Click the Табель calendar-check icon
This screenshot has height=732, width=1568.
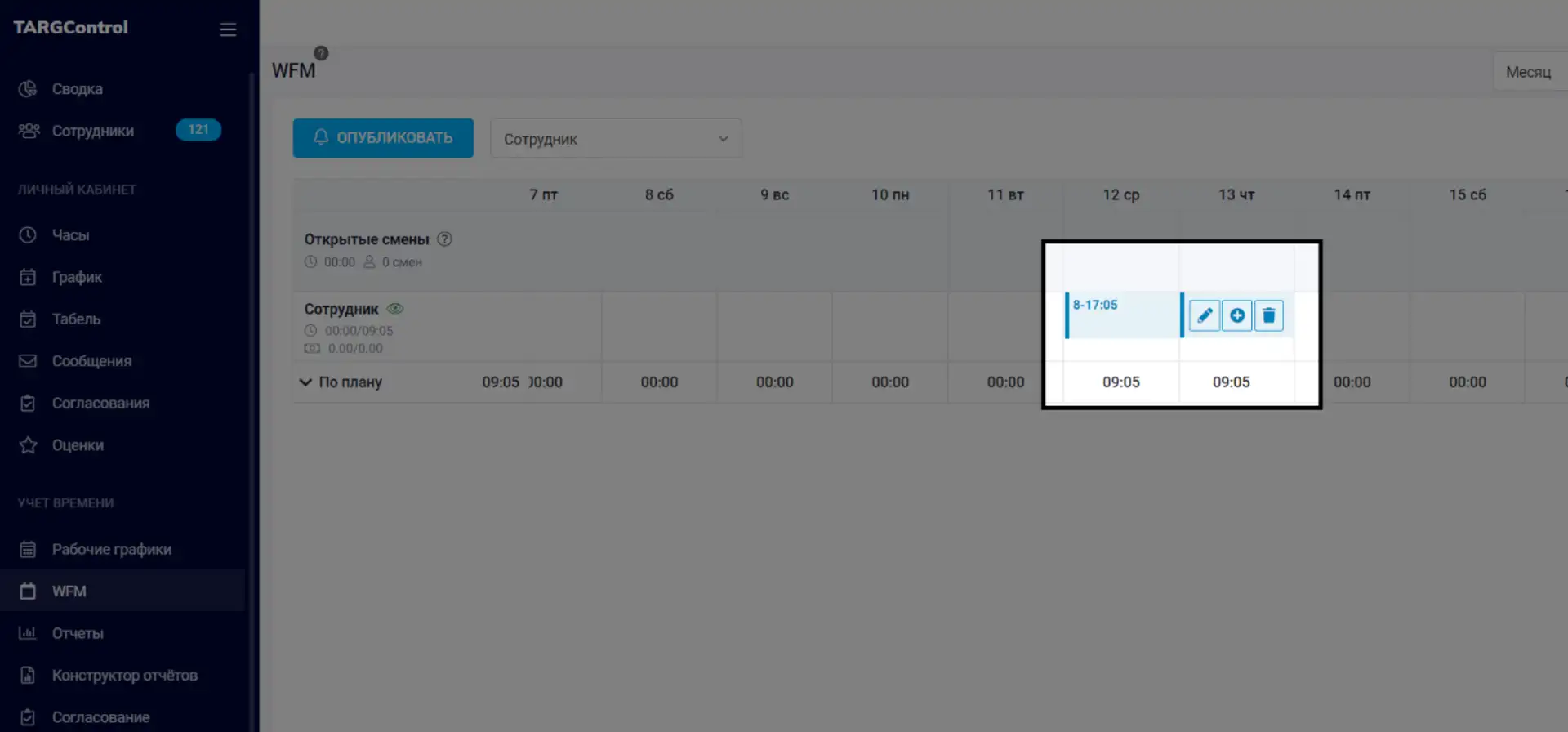pos(28,319)
